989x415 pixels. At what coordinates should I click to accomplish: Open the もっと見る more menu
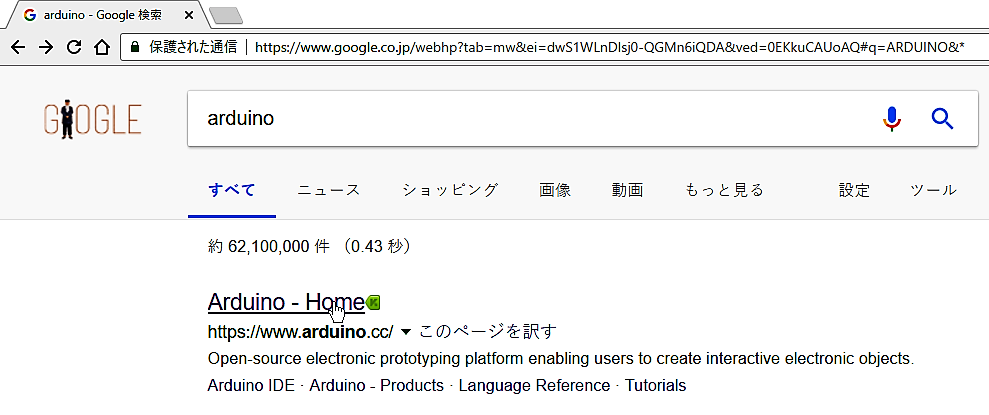[x=724, y=190]
